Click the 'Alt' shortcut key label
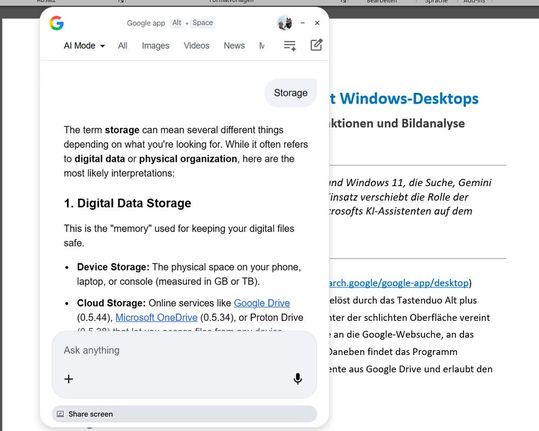 click(177, 23)
